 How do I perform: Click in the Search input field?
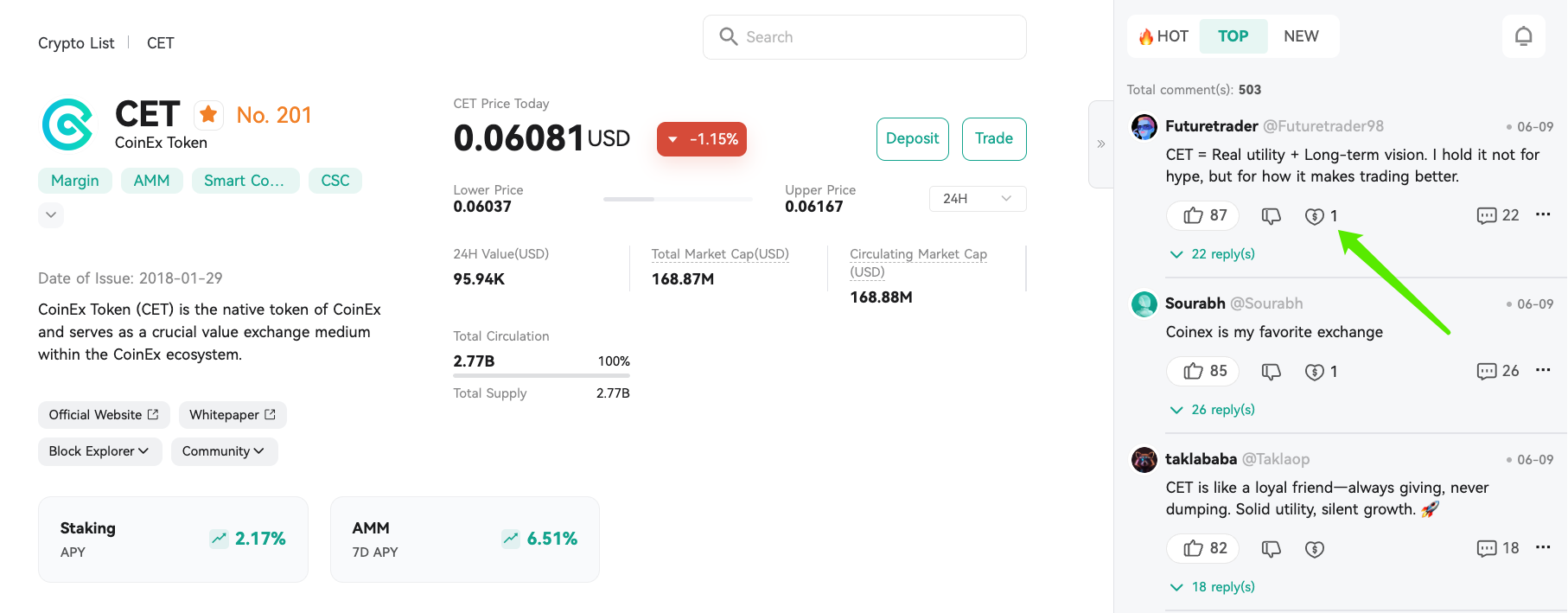click(x=864, y=37)
